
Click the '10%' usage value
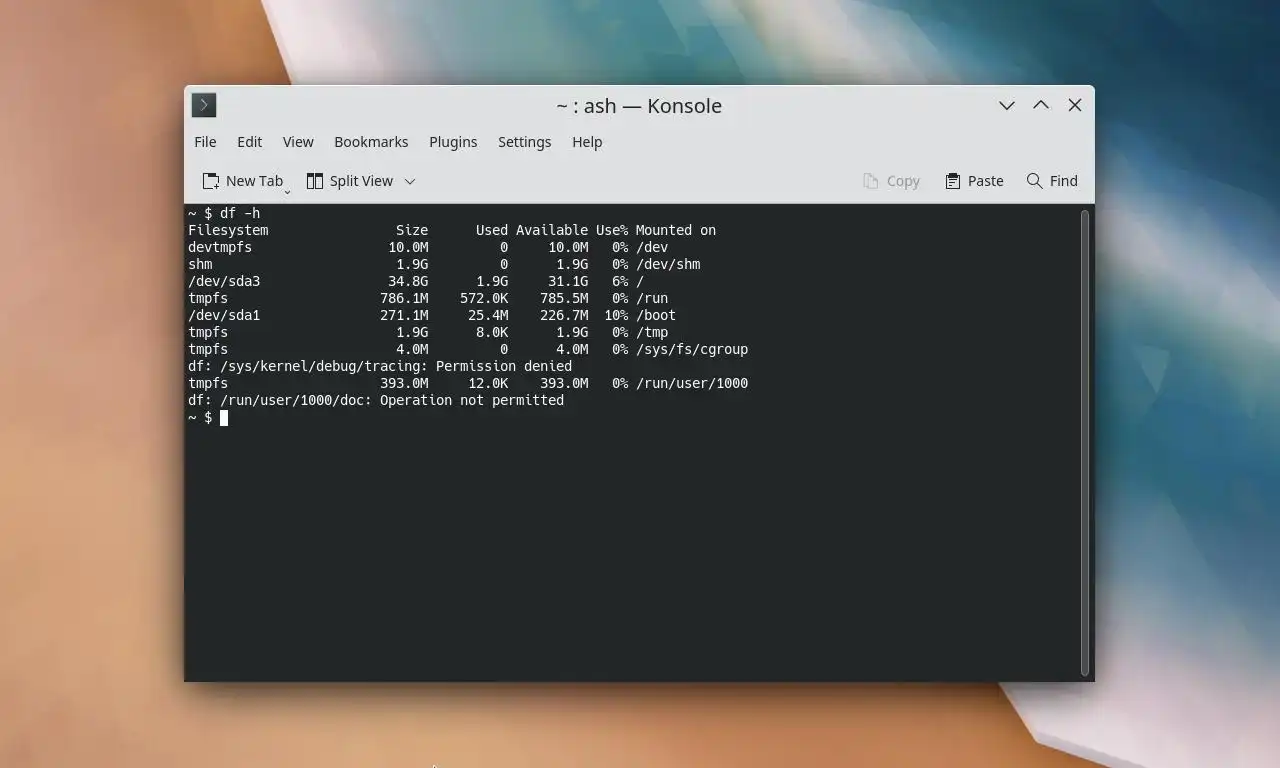pos(616,315)
